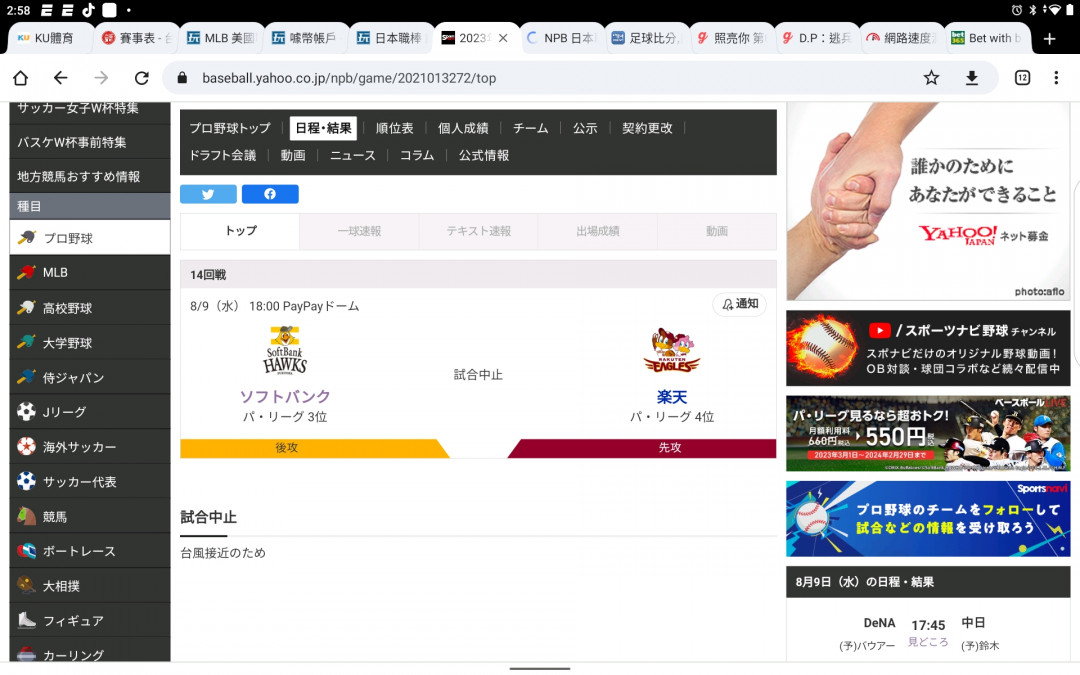Screen dimensions: 1080x675
Task: Click the browser forward arrow
Action: click(x=101, y=78)
